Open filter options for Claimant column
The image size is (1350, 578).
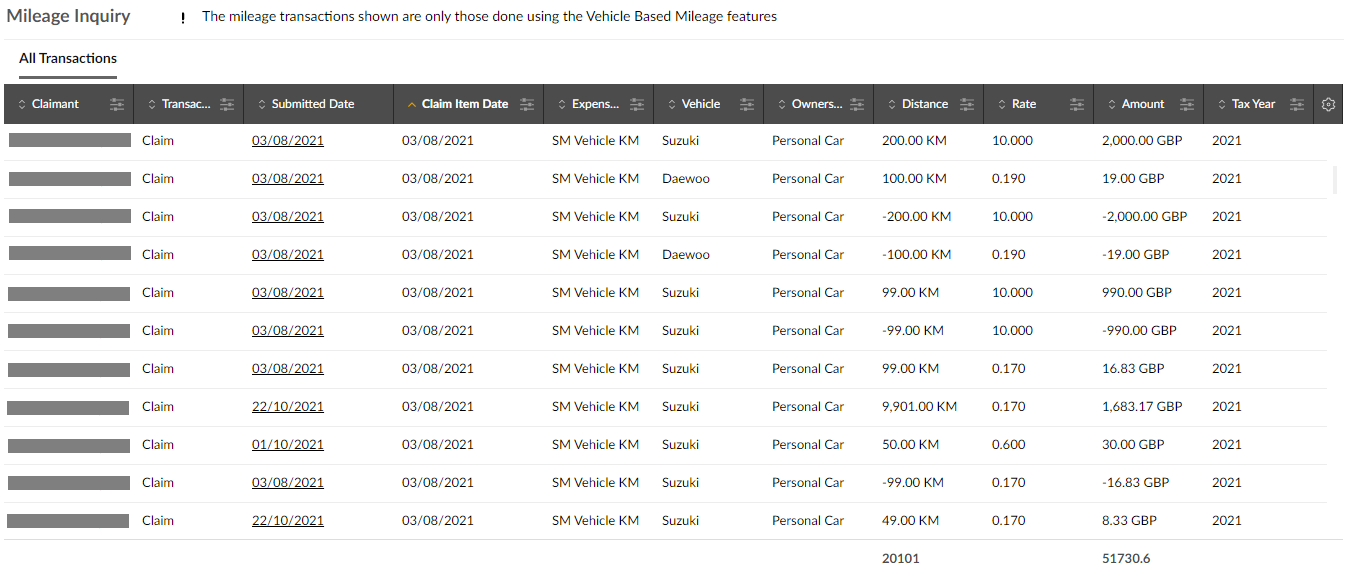pos(117,104)
